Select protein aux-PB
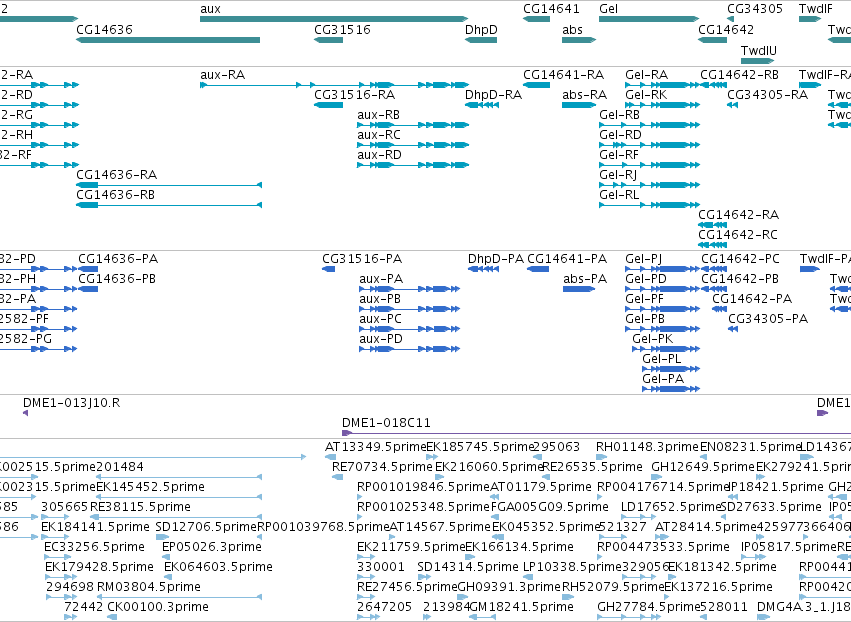The height and width of the screenshot is (622, 851). (380, 299)
